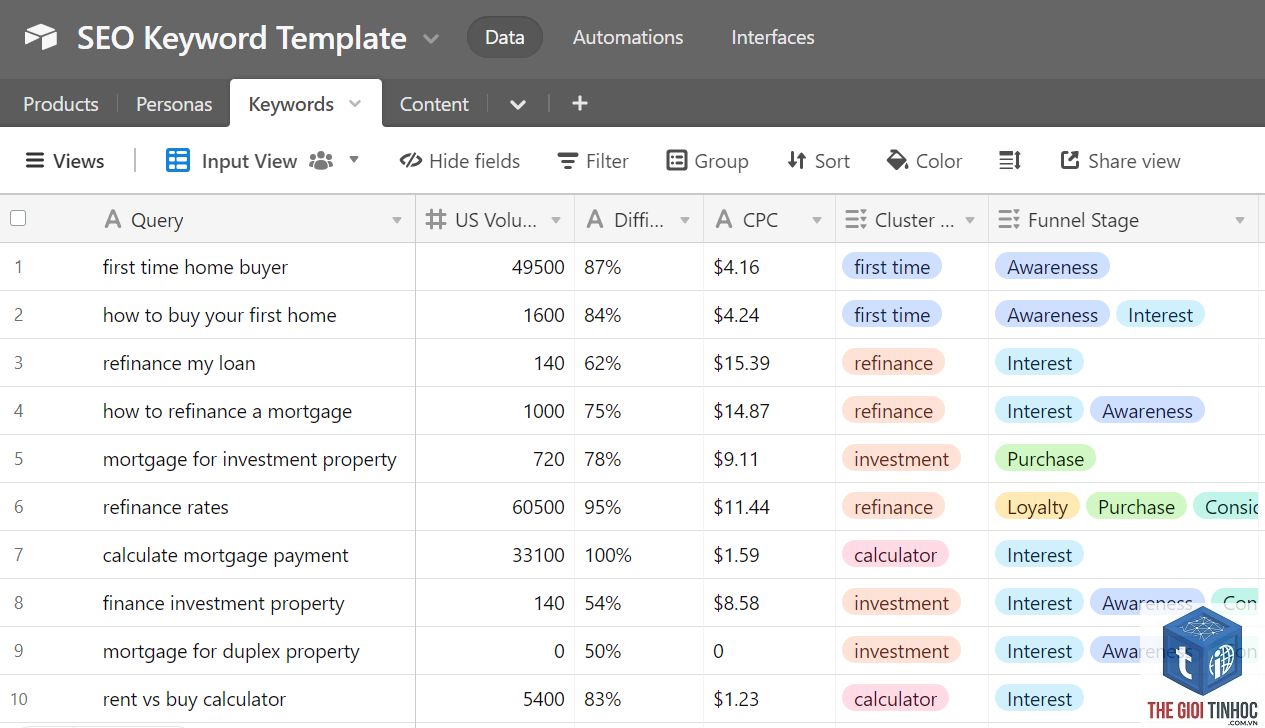Open the Filter menu
Image resolution: width=1265 pixels, height=728 pixels.
[x=593, y=161]
